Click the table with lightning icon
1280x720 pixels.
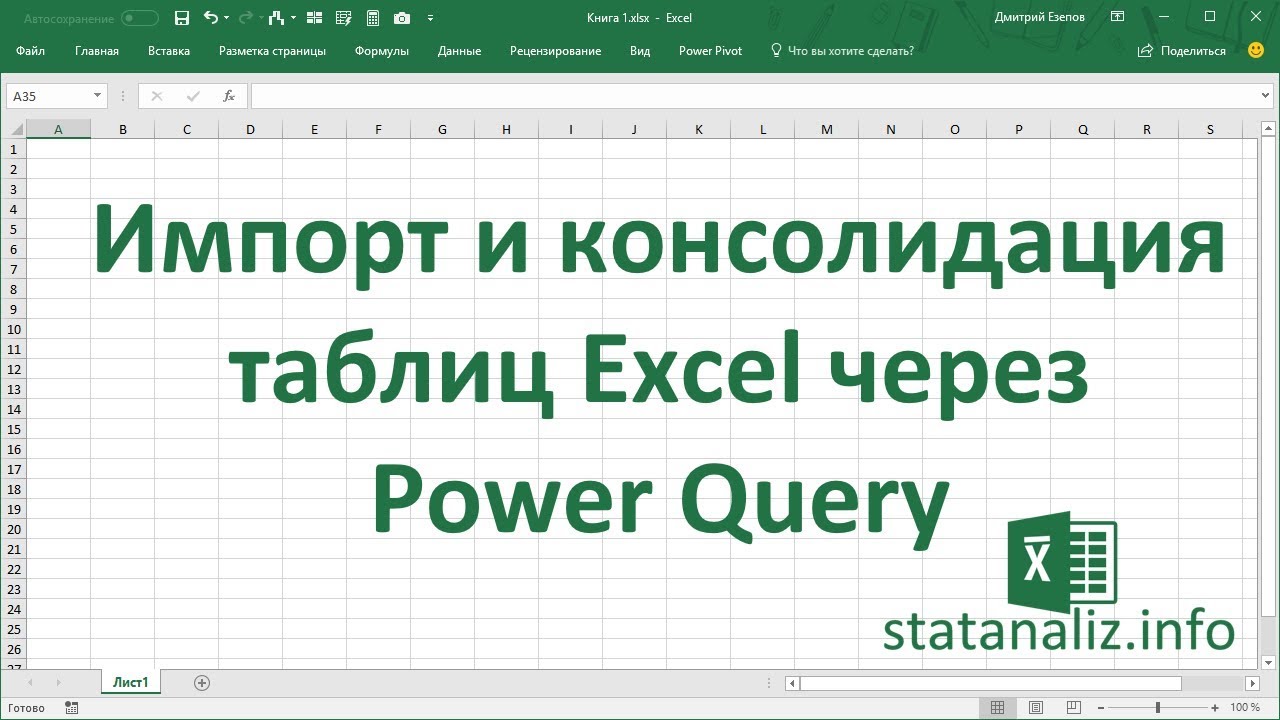point(344,18)
